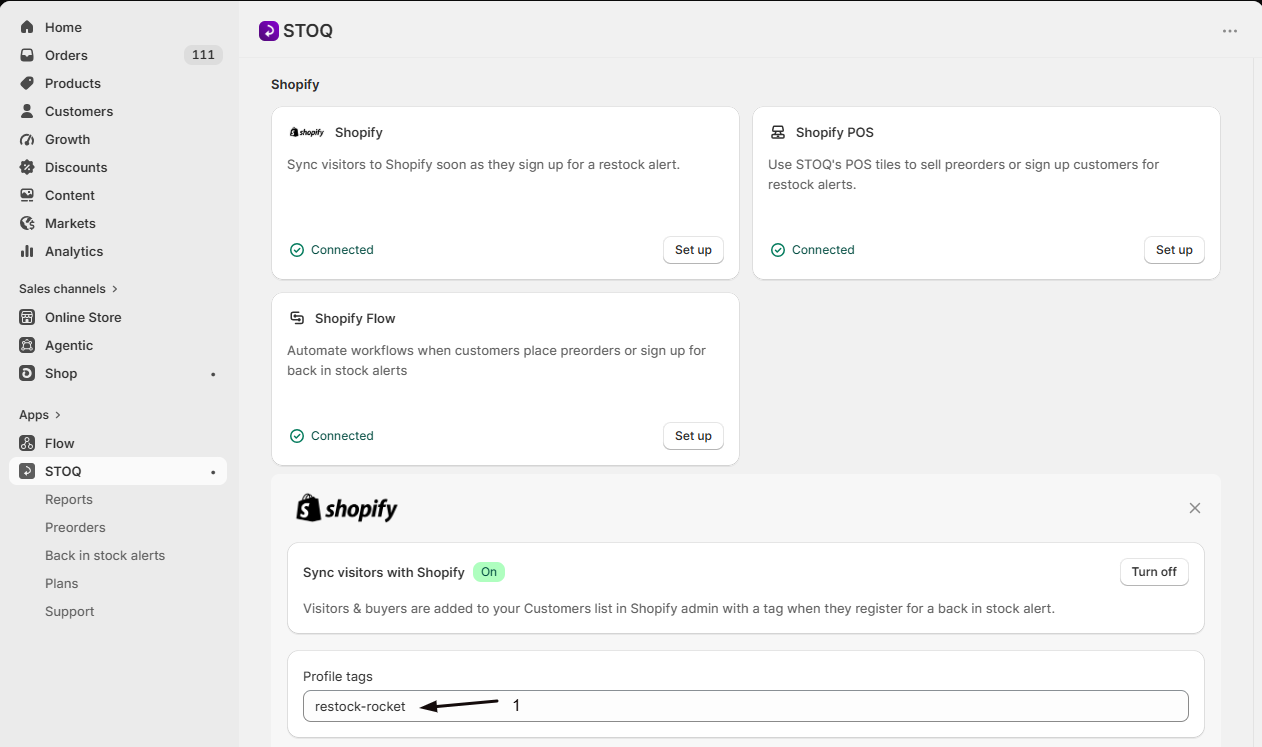Click Set up on the Shopify card

click(x=693, y=250)
